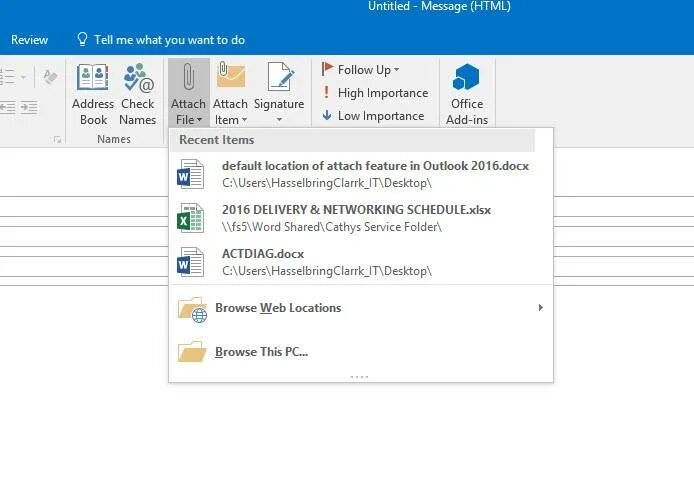Viewport: 694px width, 497px height.
Task: Click the Increase Indent icon
Action: [x=29, y=107]
